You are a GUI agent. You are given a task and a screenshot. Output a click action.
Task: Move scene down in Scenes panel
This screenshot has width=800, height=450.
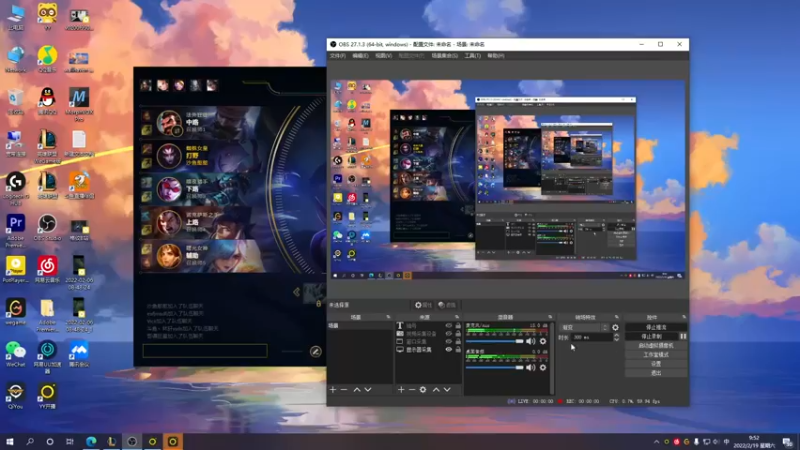pyautogui.click(x=368, y=390)
